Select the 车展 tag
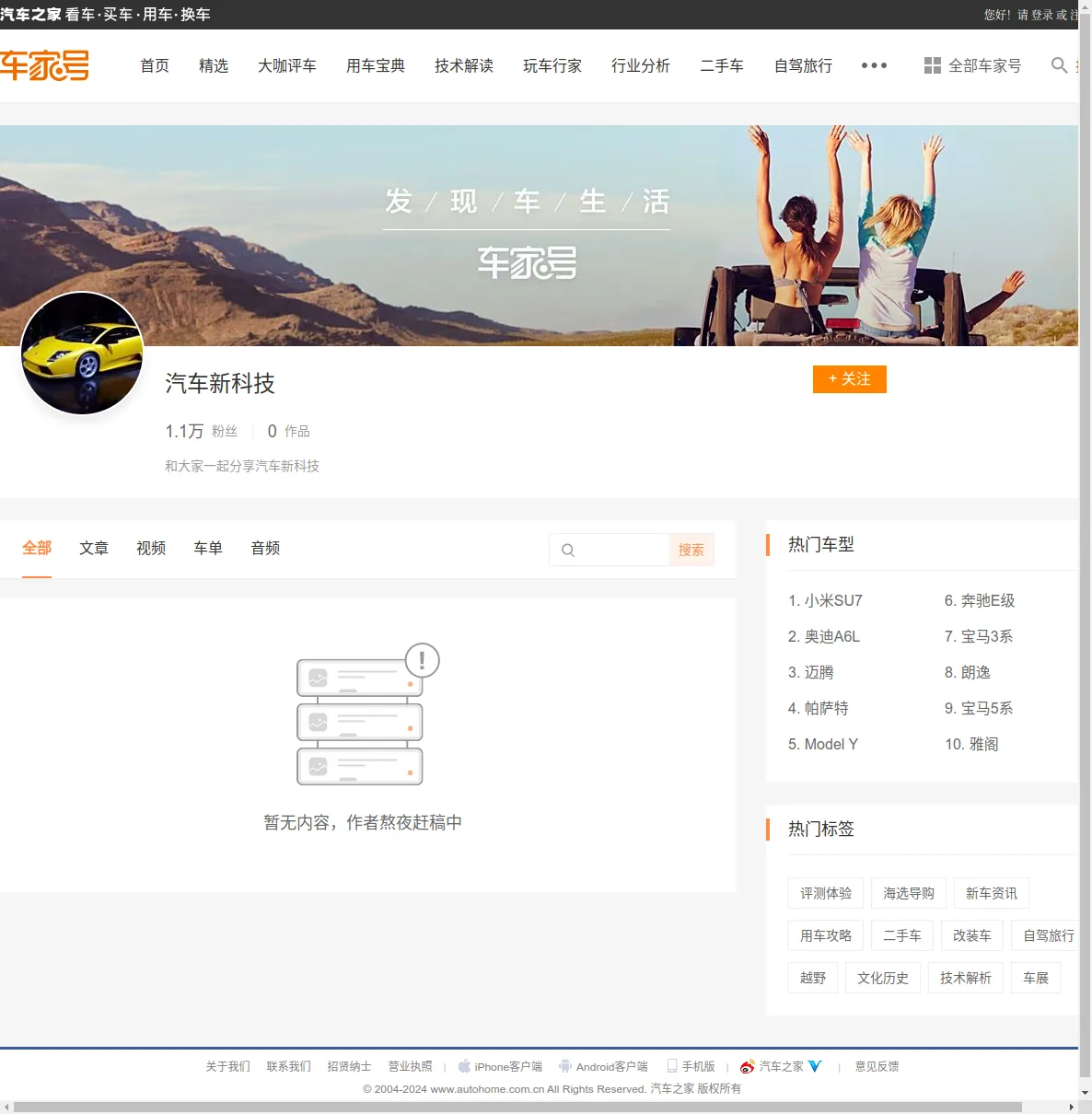The height and width of the screenshot is (1114, 1092). pos(1036,978)
